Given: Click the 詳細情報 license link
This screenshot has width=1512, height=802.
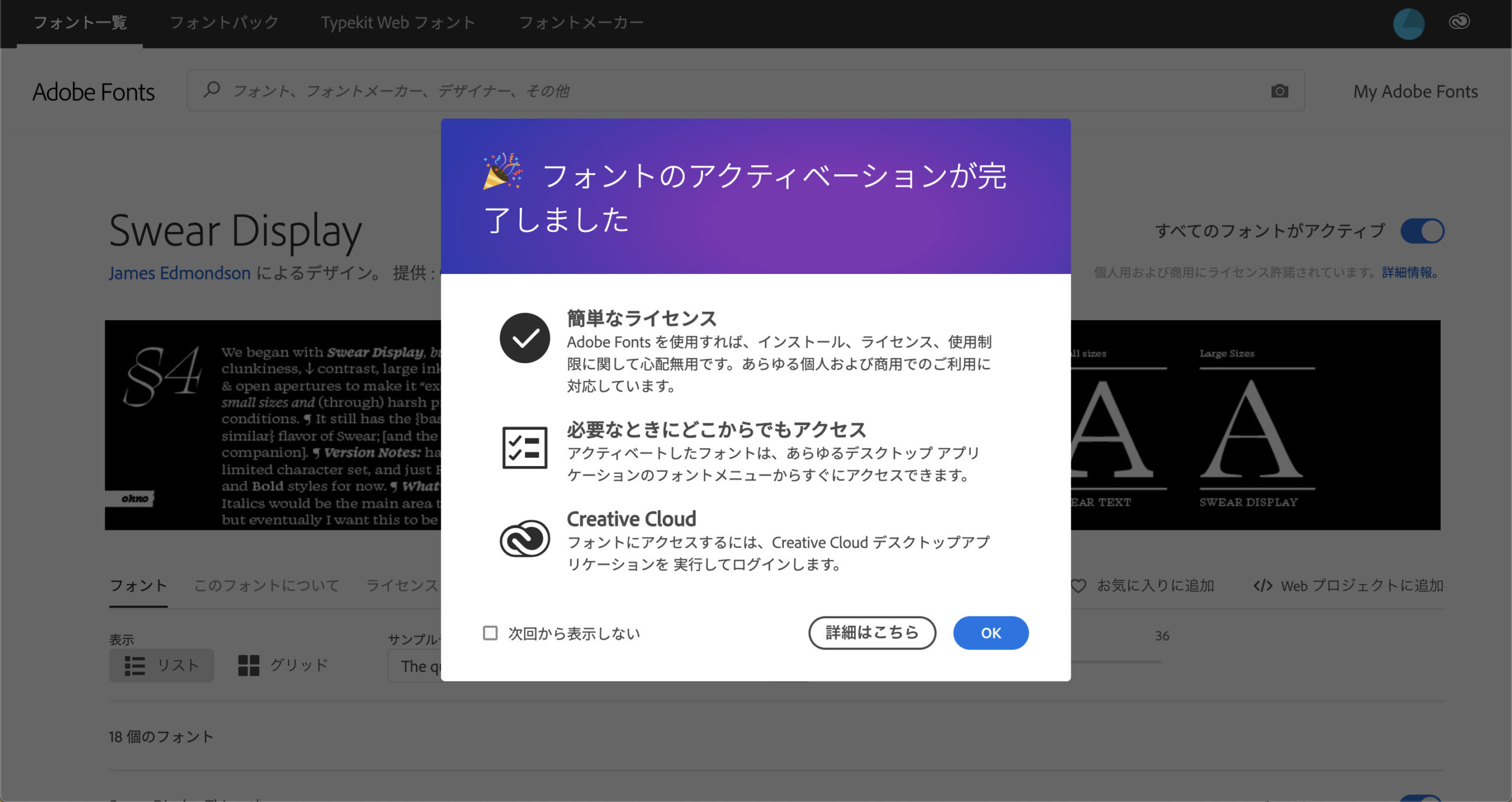Looking at the screenshot, I should pyautogui.click(x=1409, y=272).
